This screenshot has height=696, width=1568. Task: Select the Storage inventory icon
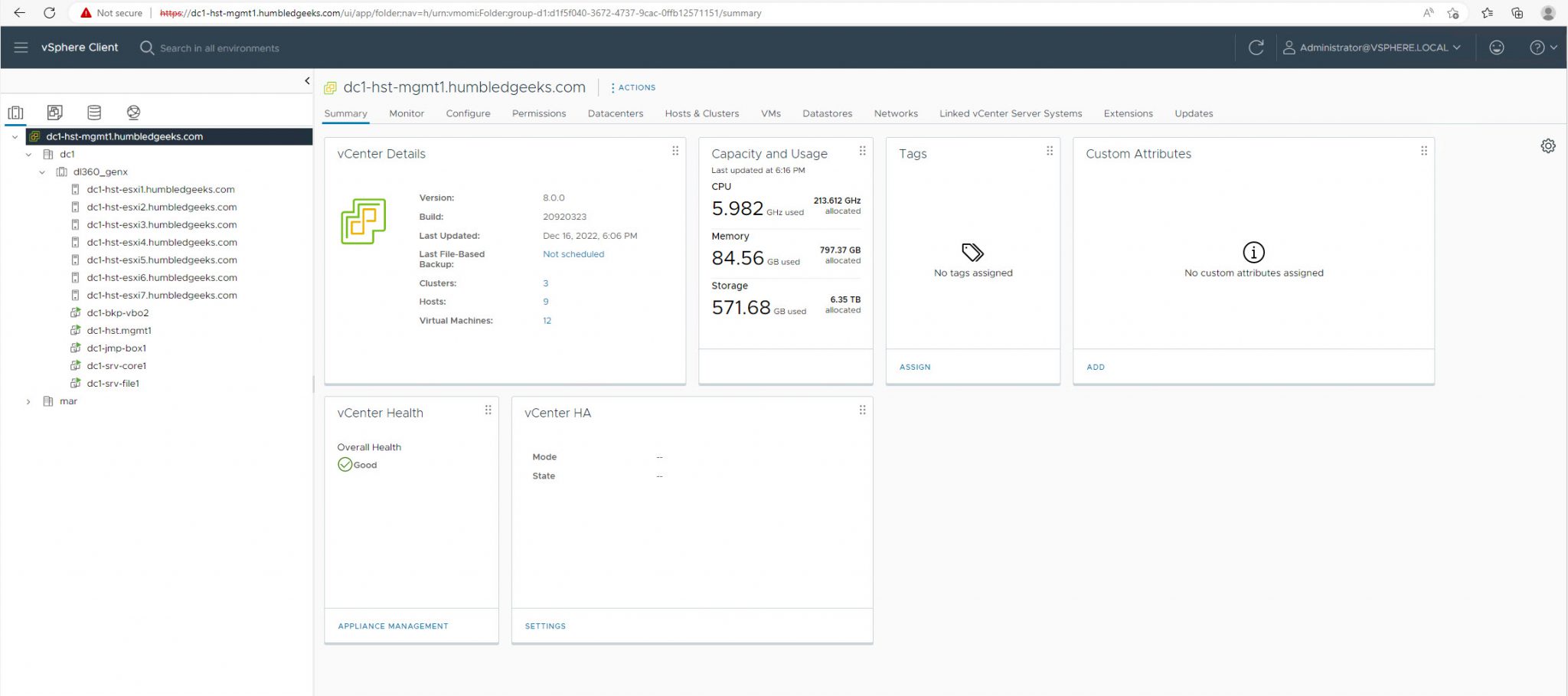(x=94, y=112)
